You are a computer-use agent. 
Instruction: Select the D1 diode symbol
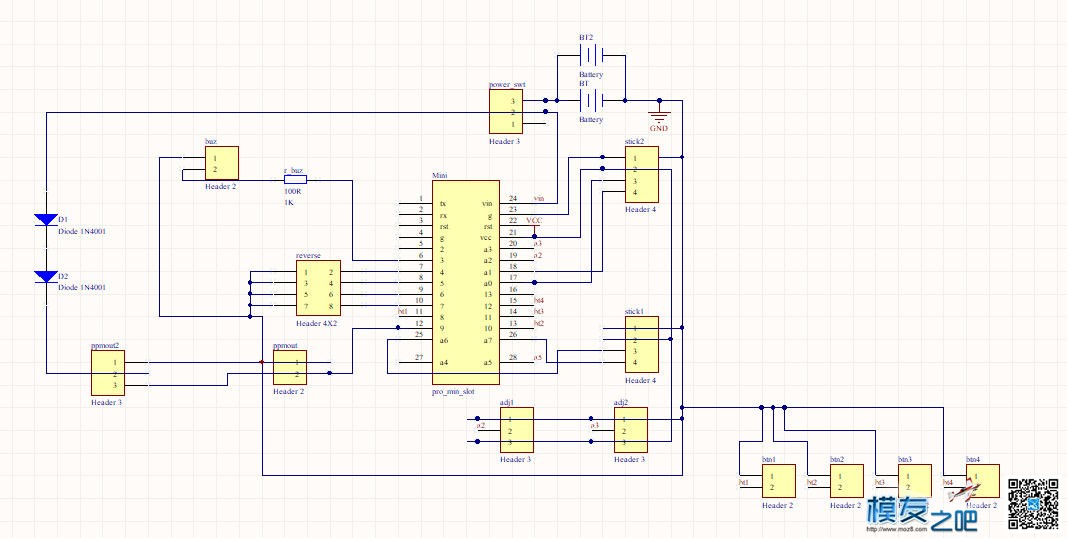pos(46,220)
